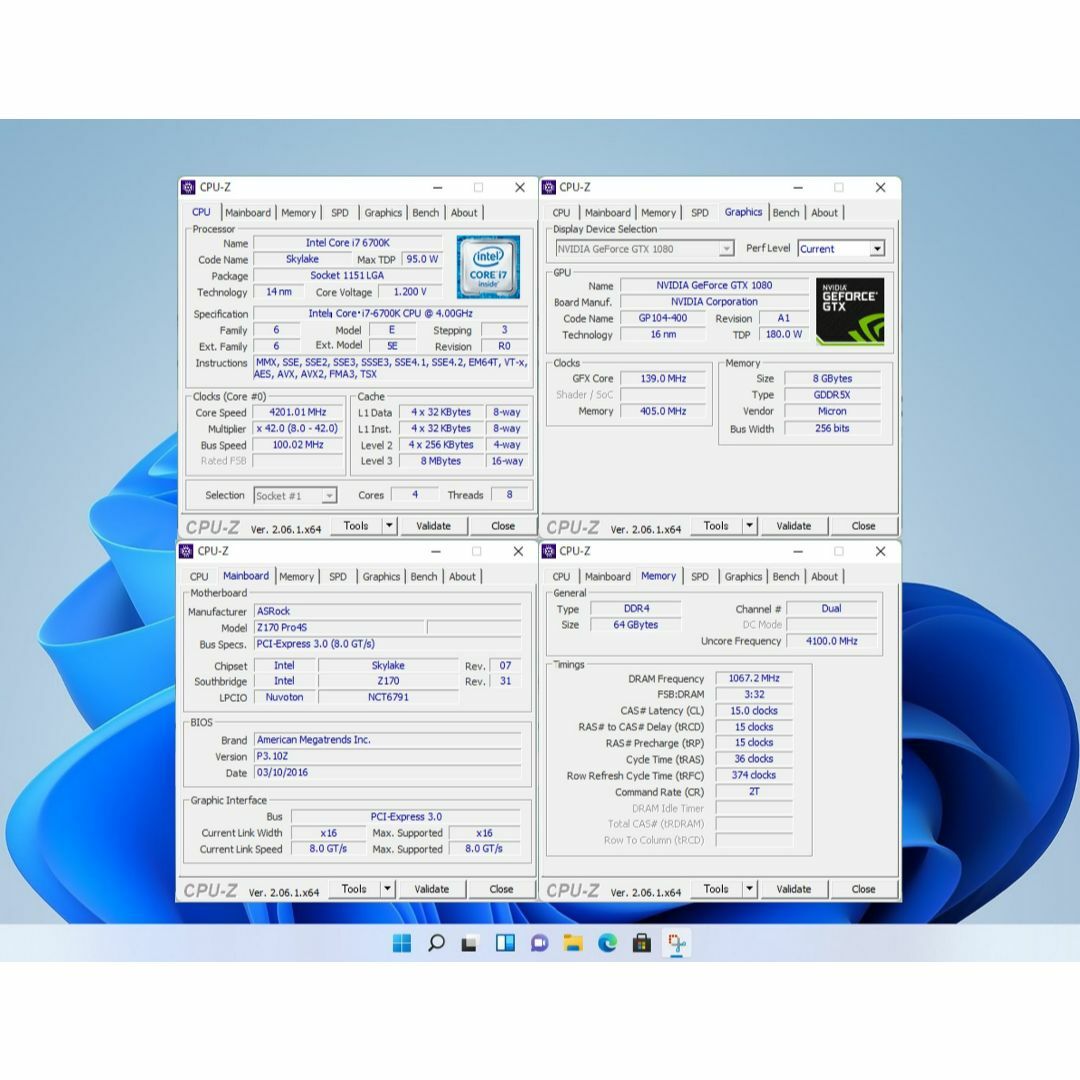Click the NCT6791 LPCIO value

388,697
